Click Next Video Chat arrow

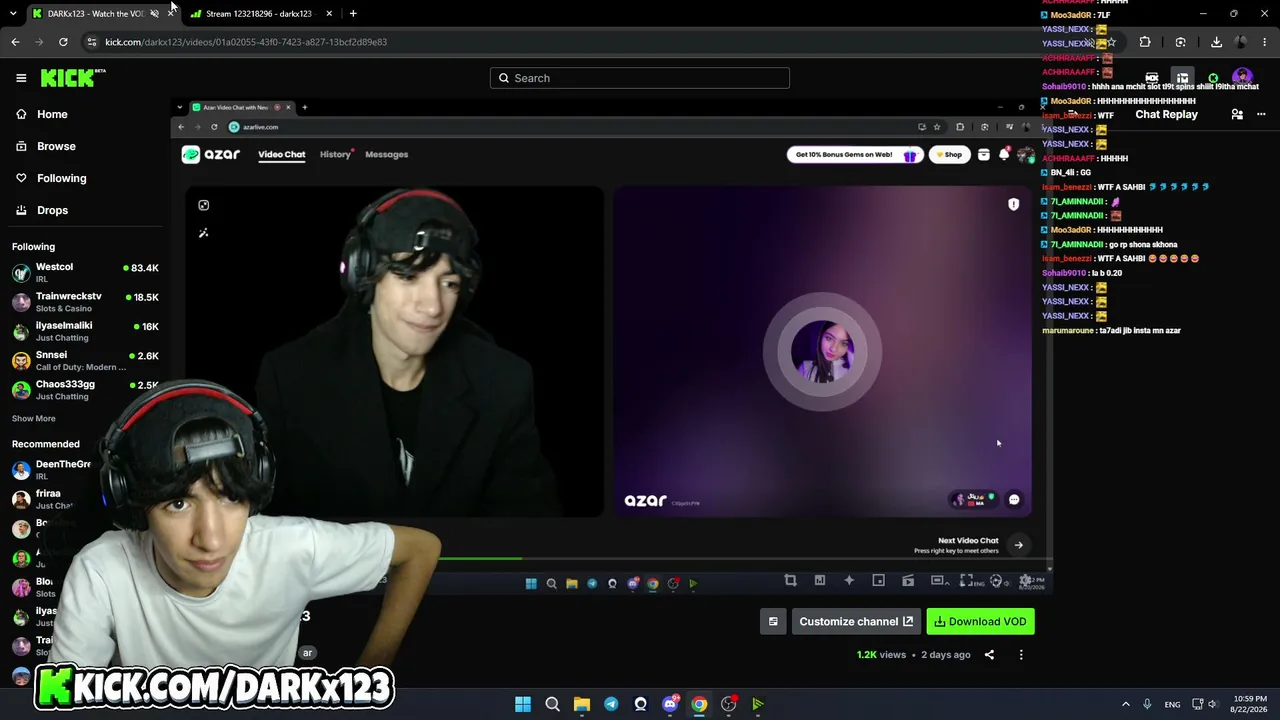(x=1018, y=545)
